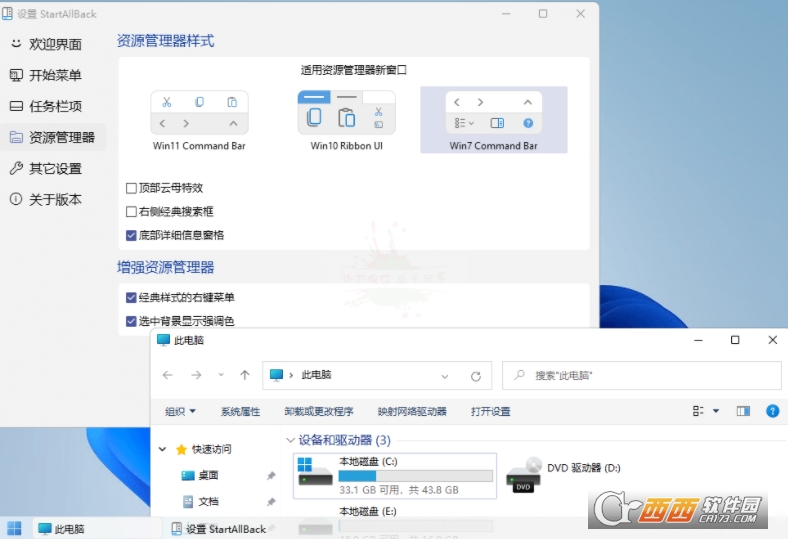Click the Windows Start button on taskbar
The width and height of the screenshot is (788, 539).
tap(15, 528)
